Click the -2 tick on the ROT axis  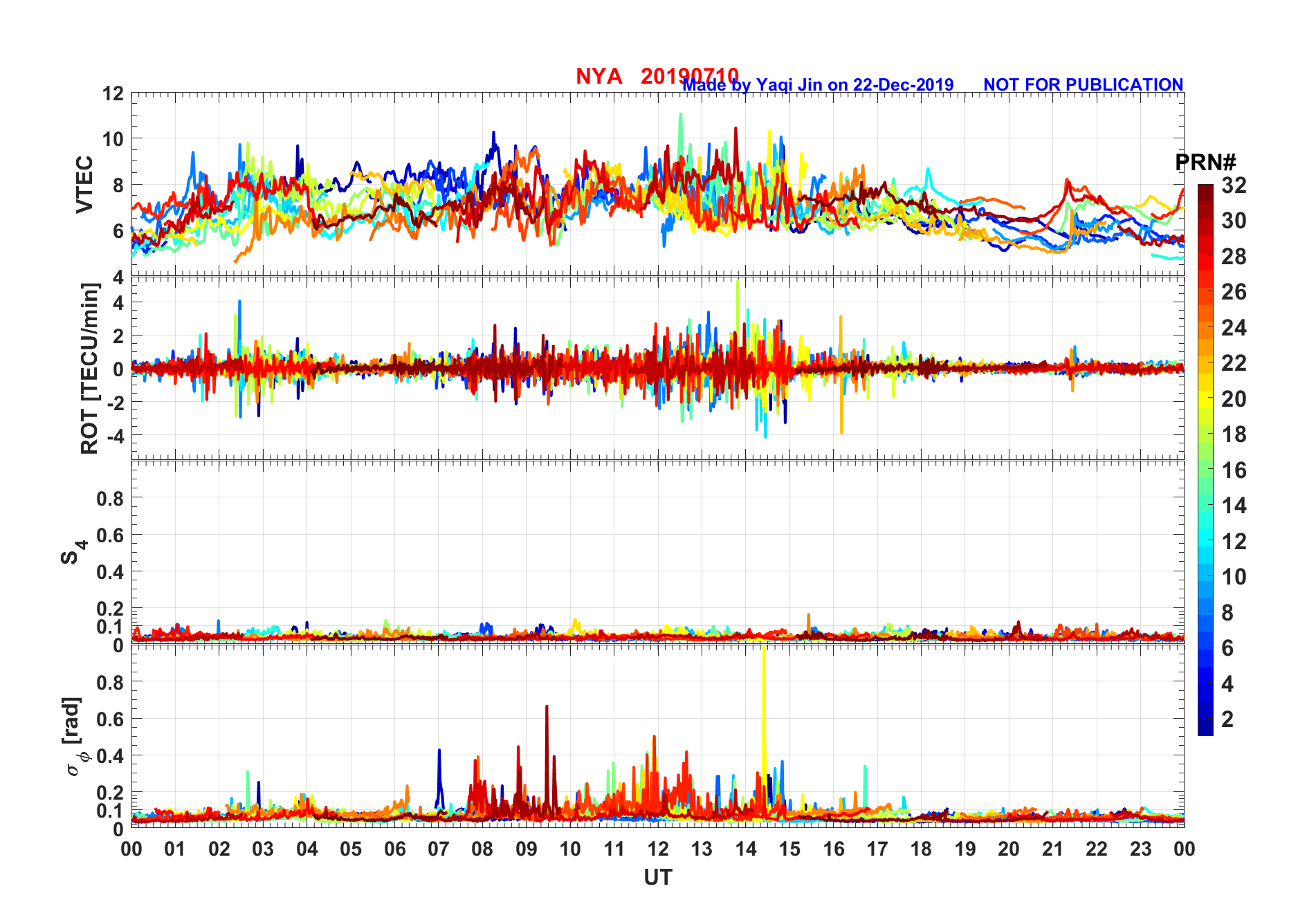pos(115,403)
